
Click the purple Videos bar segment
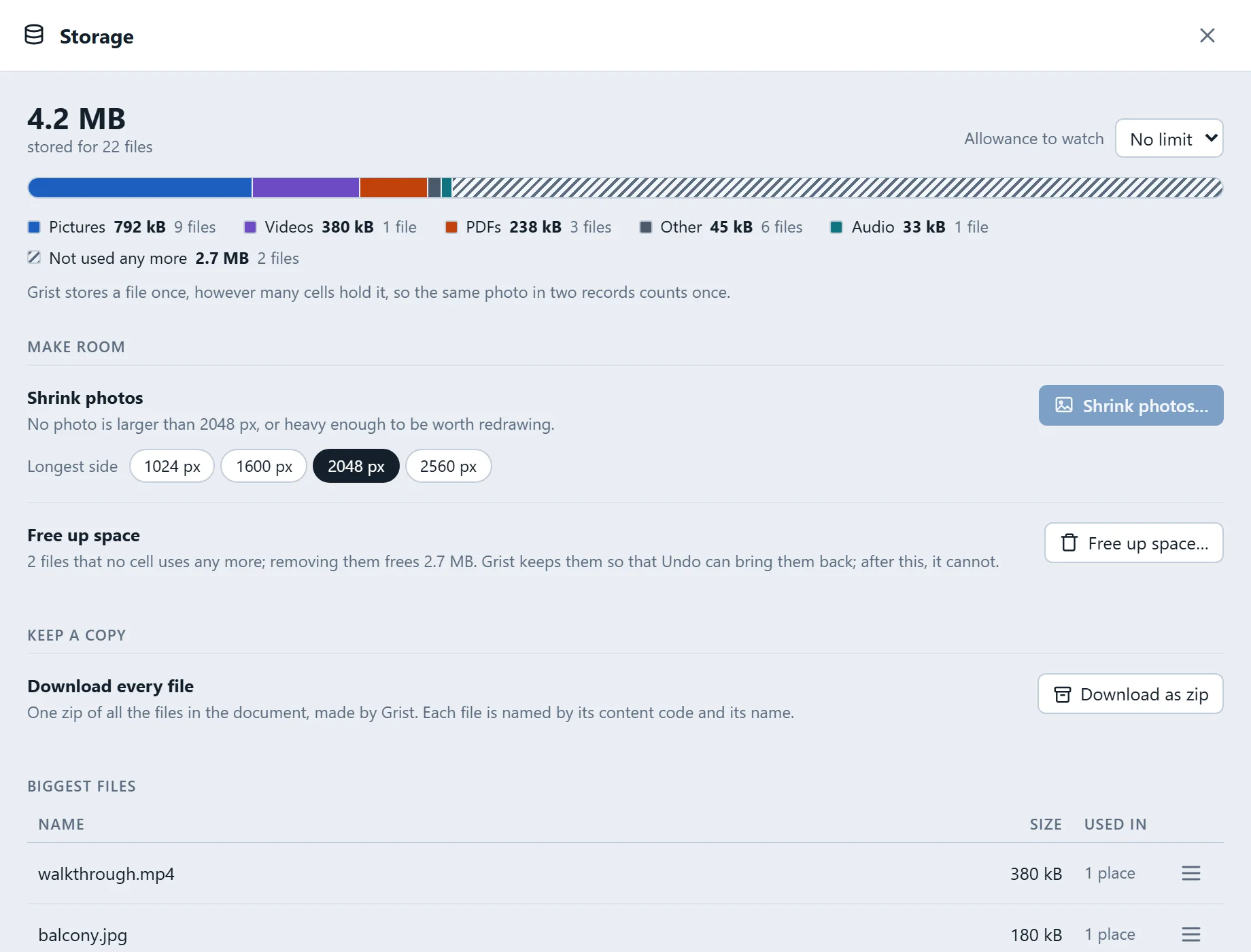pos(306,188)
